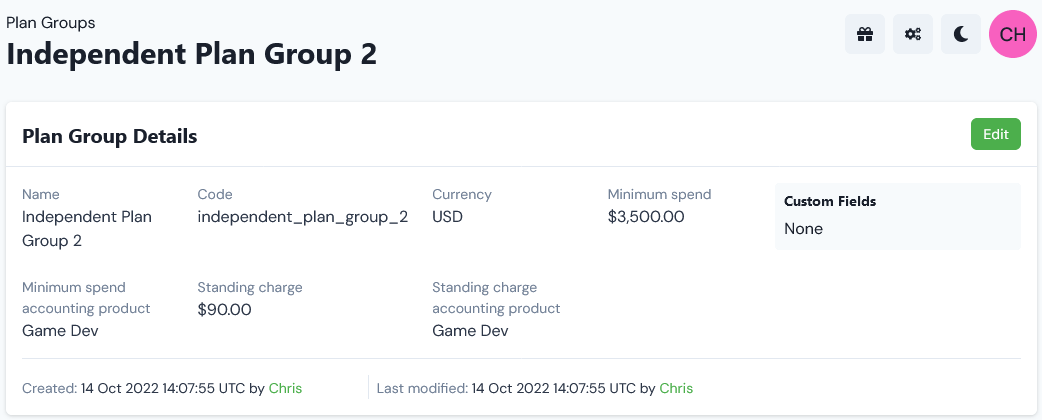Viewport: 1042px width, 420px height.
Task: Click Game Dev under Minimum spend accounting product
Action: [x=60, y=330]
